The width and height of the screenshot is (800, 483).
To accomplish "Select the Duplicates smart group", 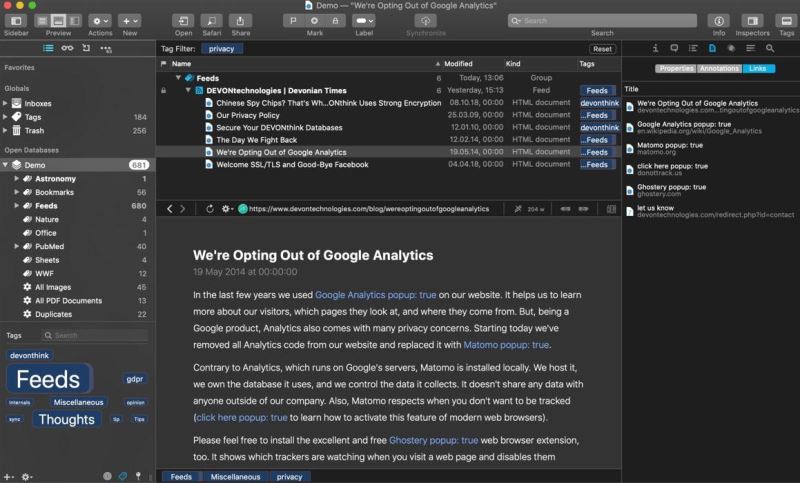I will click(x=78, y=314).
